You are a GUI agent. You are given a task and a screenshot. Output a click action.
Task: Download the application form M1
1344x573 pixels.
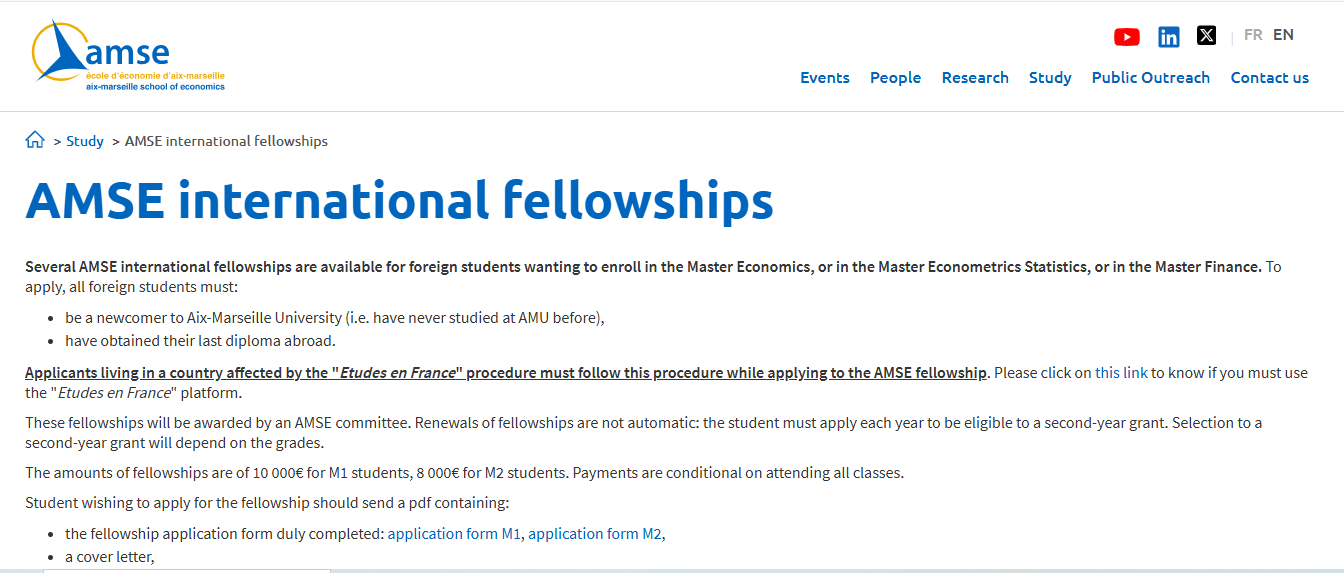click(x=455, y=534)
